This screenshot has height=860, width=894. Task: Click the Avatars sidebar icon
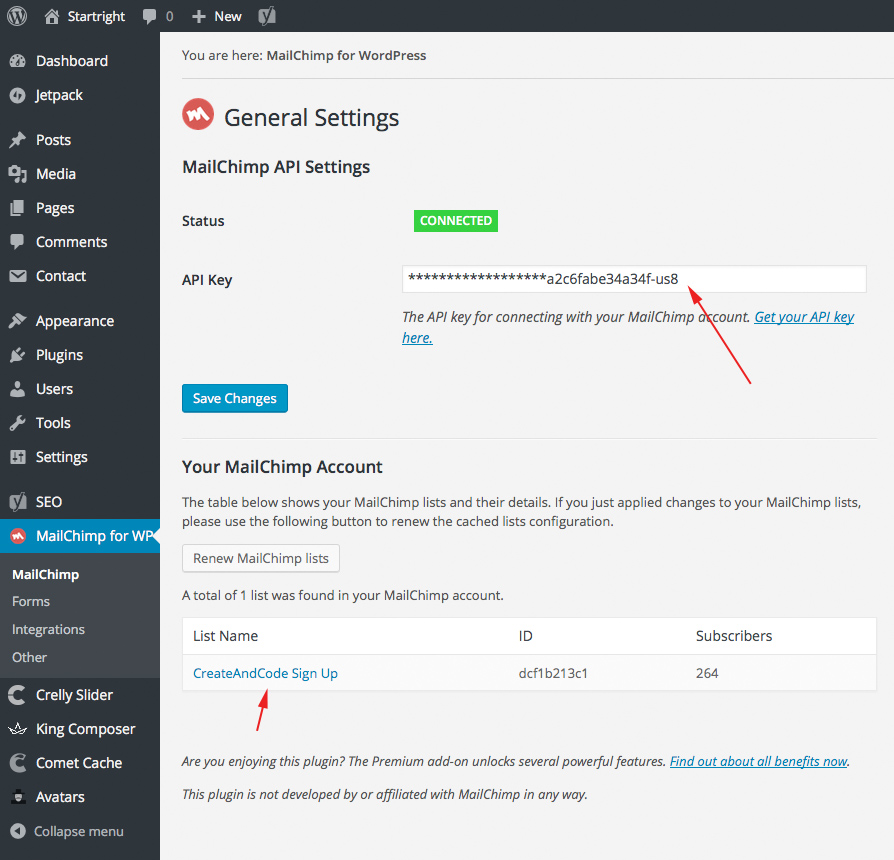(x=18, y=797)
